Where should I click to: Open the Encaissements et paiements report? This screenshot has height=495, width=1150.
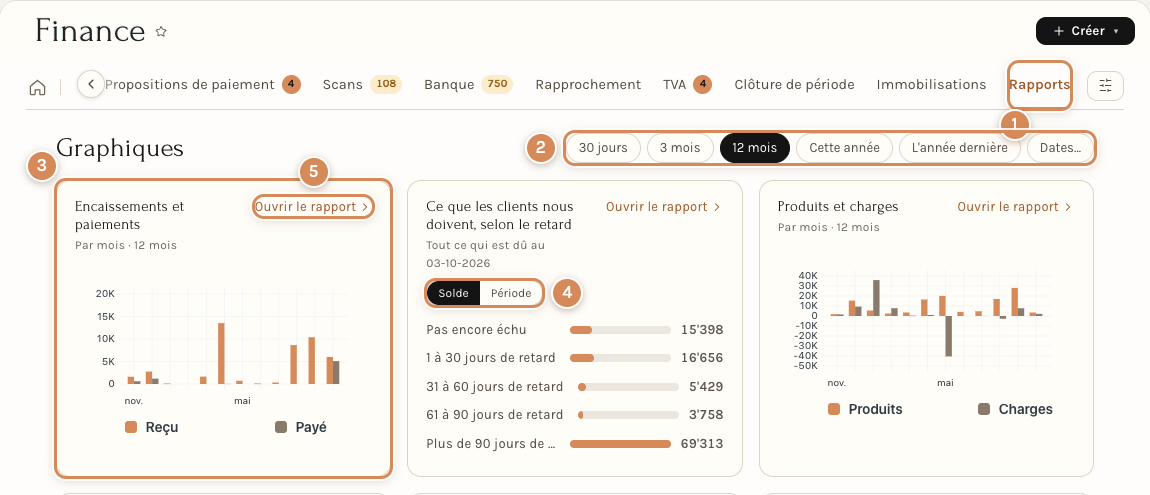point(314,207)
